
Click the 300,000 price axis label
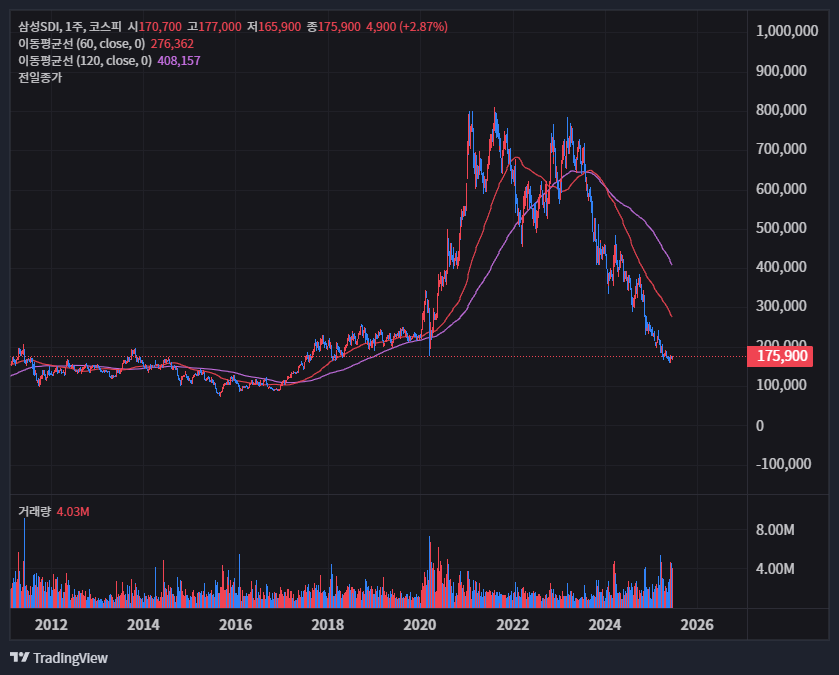coord(781,306)
